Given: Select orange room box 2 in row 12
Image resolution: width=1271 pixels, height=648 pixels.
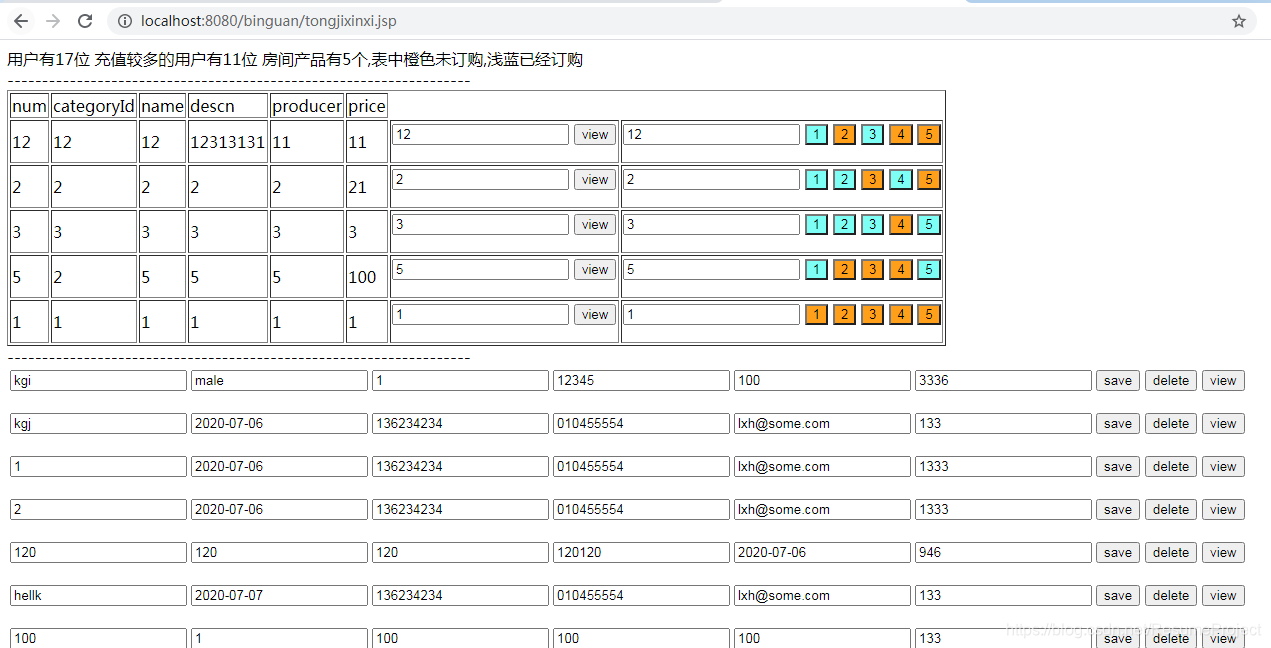Looking at the screenshot, I should pos(844,135).
